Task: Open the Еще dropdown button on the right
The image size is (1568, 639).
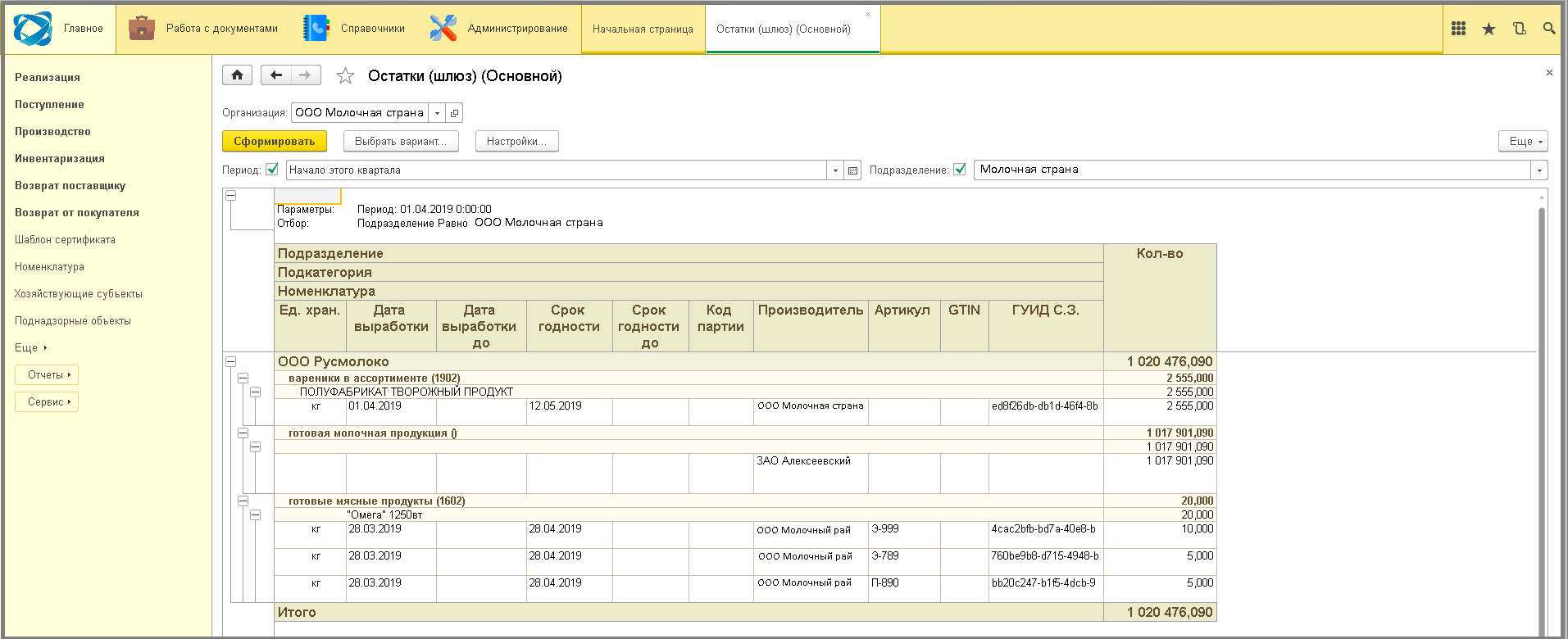Action: 1523,141
